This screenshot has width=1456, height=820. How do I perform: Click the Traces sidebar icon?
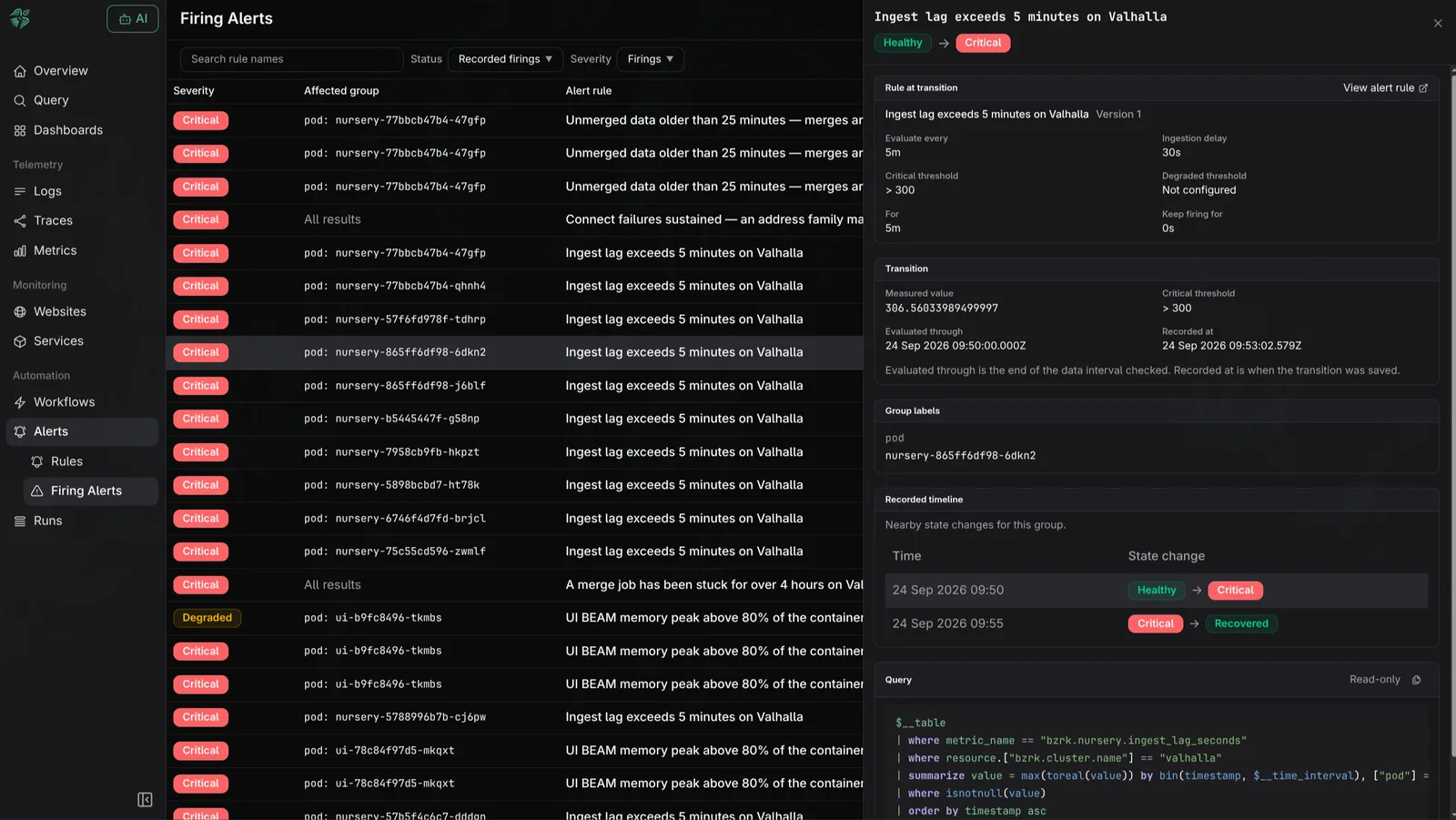(x=20, y=221)
